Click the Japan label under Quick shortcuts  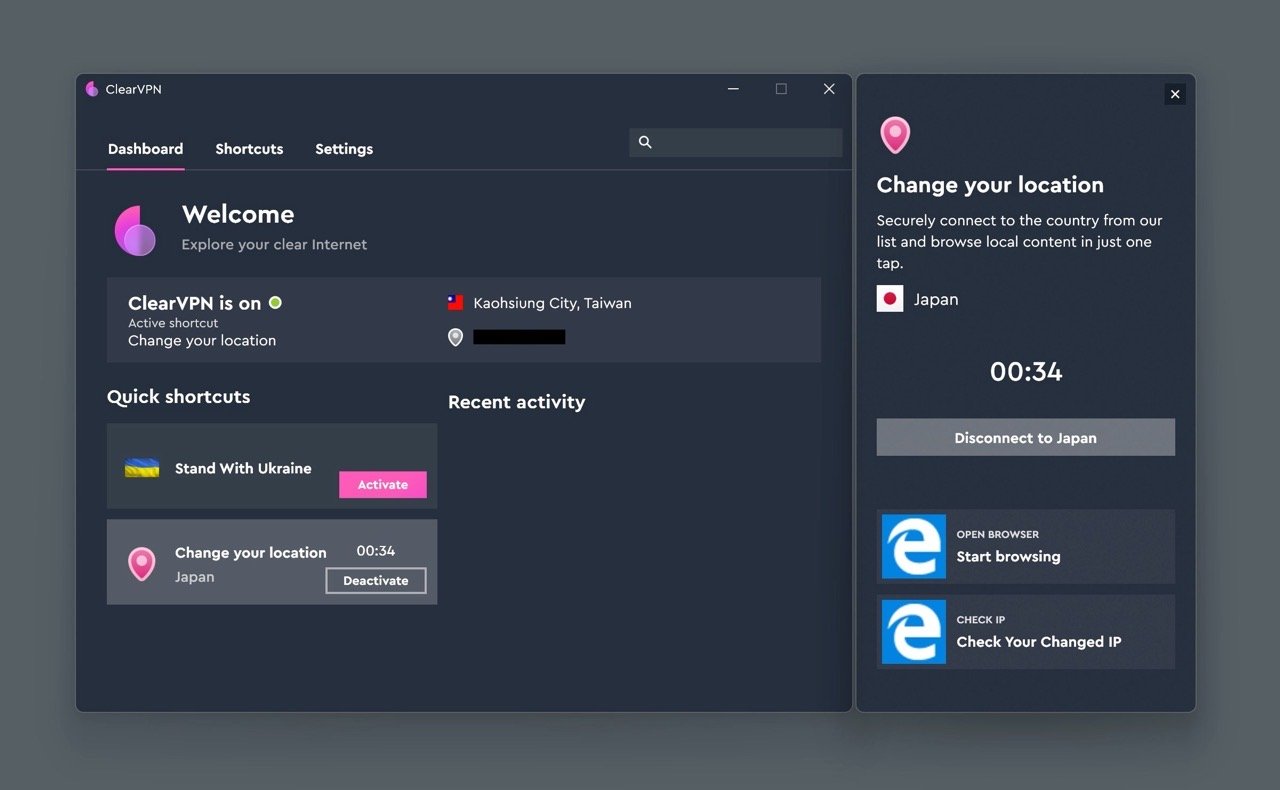point(194,577)
